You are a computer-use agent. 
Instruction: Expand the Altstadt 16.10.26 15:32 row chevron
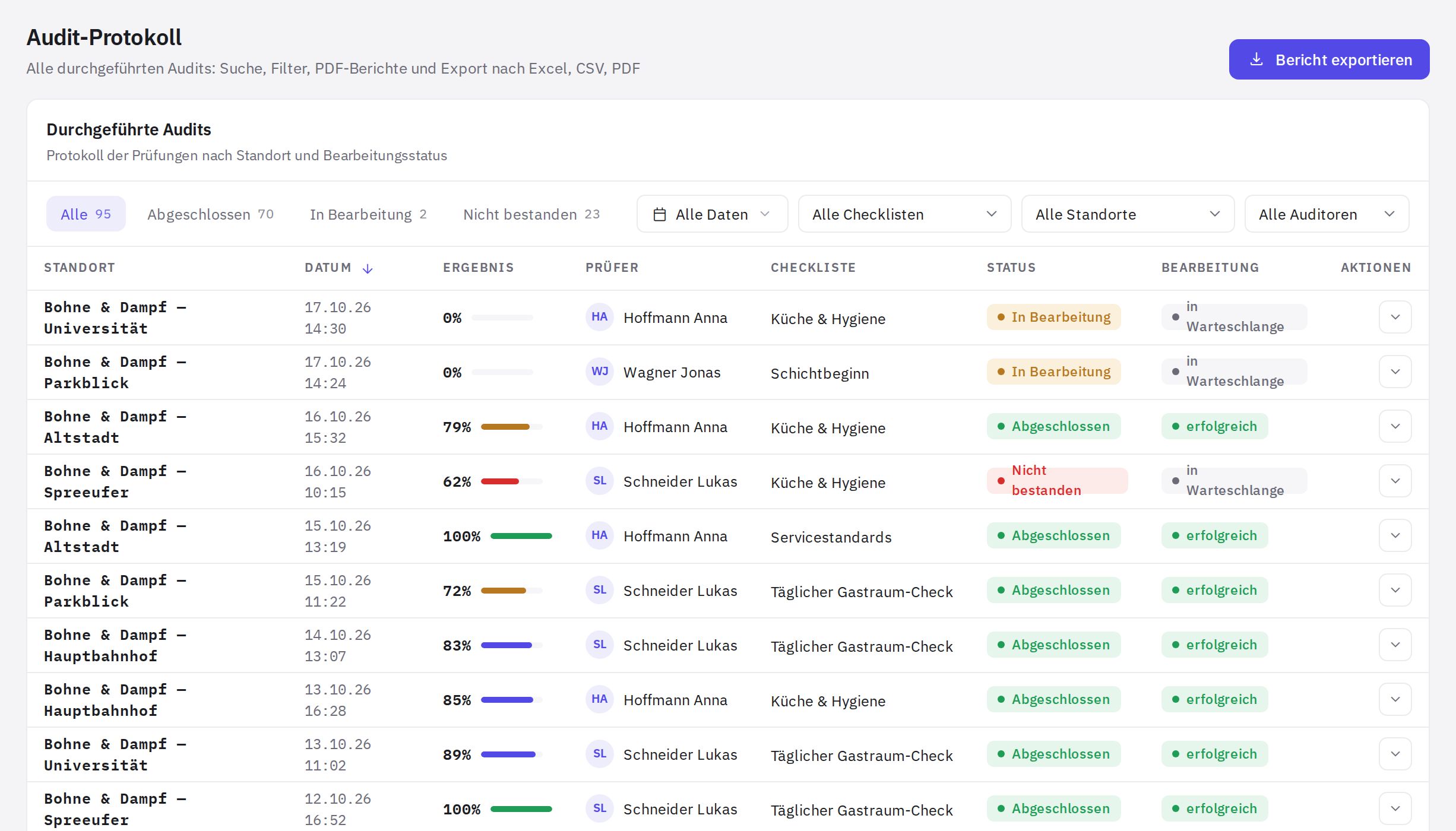coord(1395,426)
